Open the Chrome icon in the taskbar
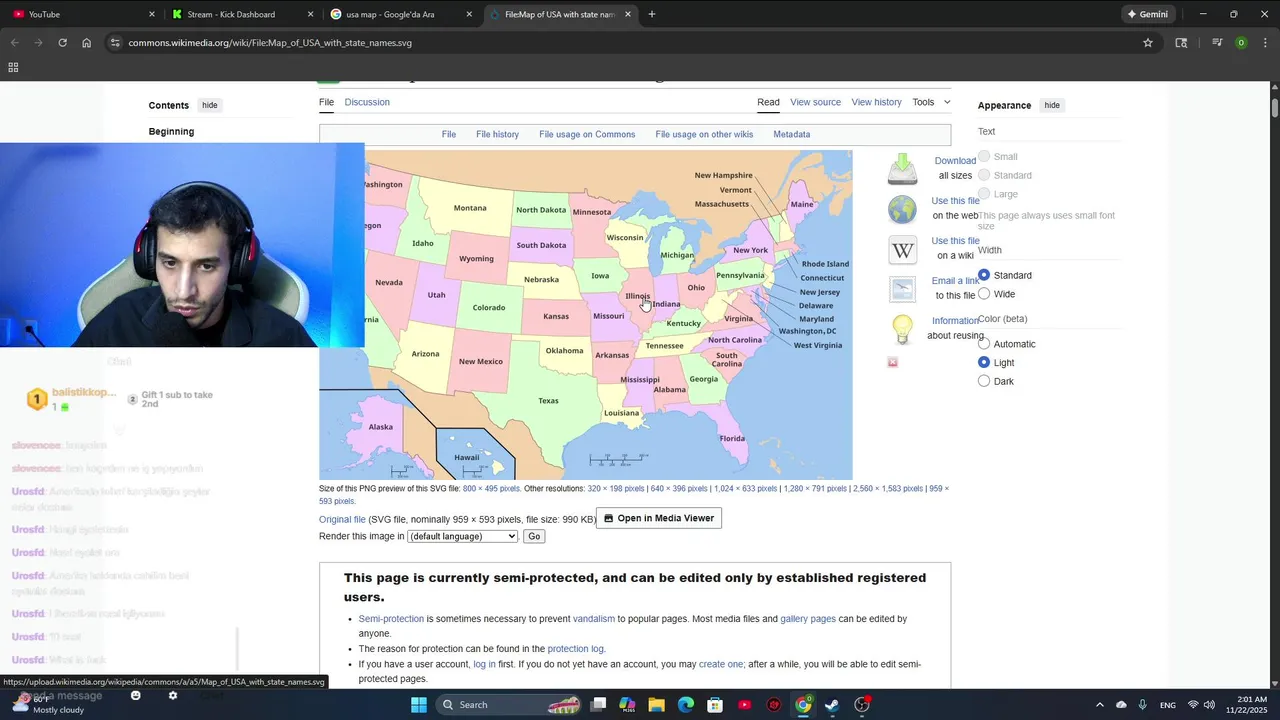This screenshot has height=720, width=1280. (803, 705)
